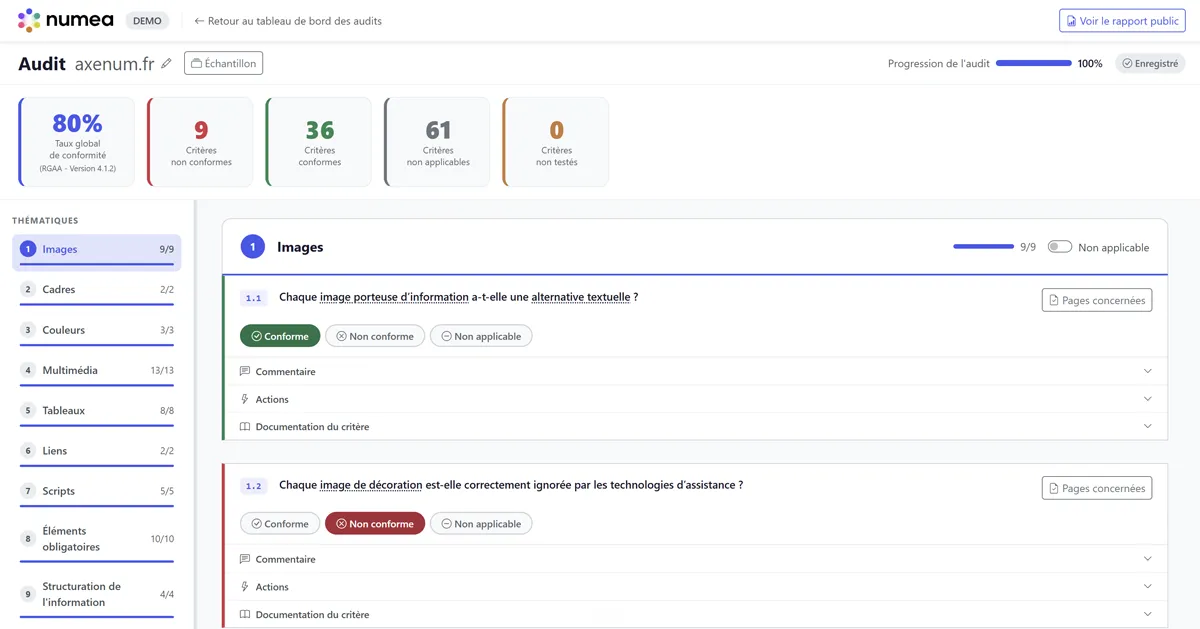Expand Actions chevron in criterion 1.2
The width and height of the screenshot is (1200, 629).
coord(1148,587)
